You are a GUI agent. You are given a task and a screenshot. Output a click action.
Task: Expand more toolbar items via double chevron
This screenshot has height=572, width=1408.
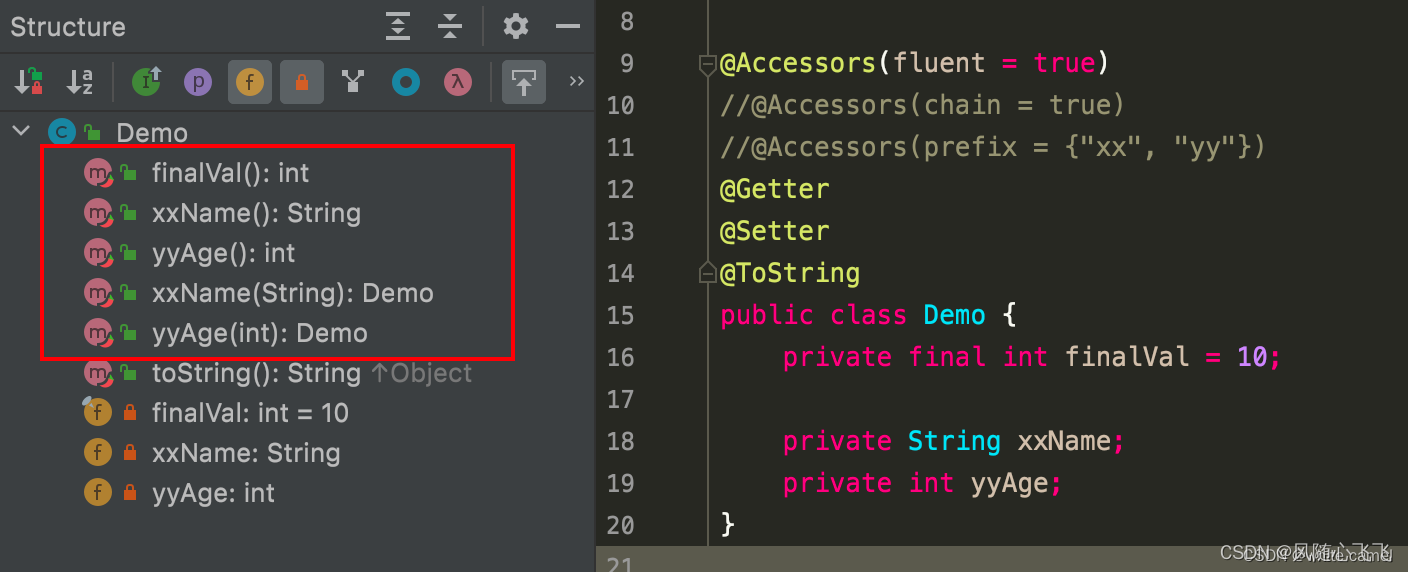576,81
